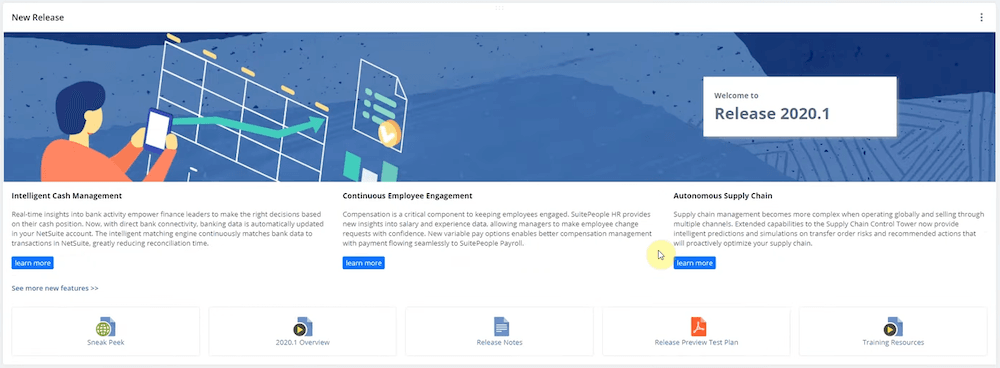Click learn more under Autonomous Supply Chain
The height and width of the screenshot is (368, 1000).
(695, 263)
